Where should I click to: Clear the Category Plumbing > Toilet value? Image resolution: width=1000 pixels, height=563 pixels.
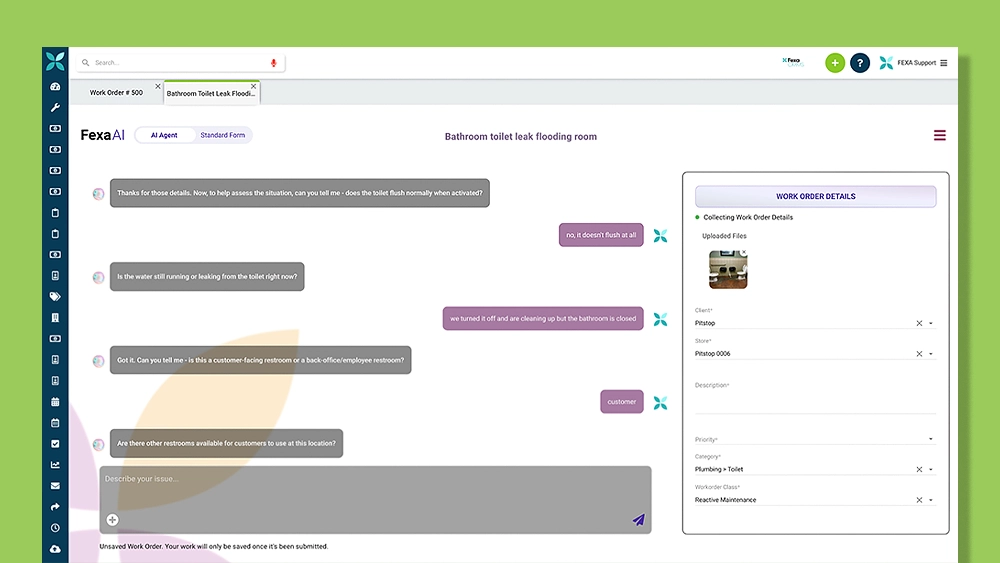[919, 469]
